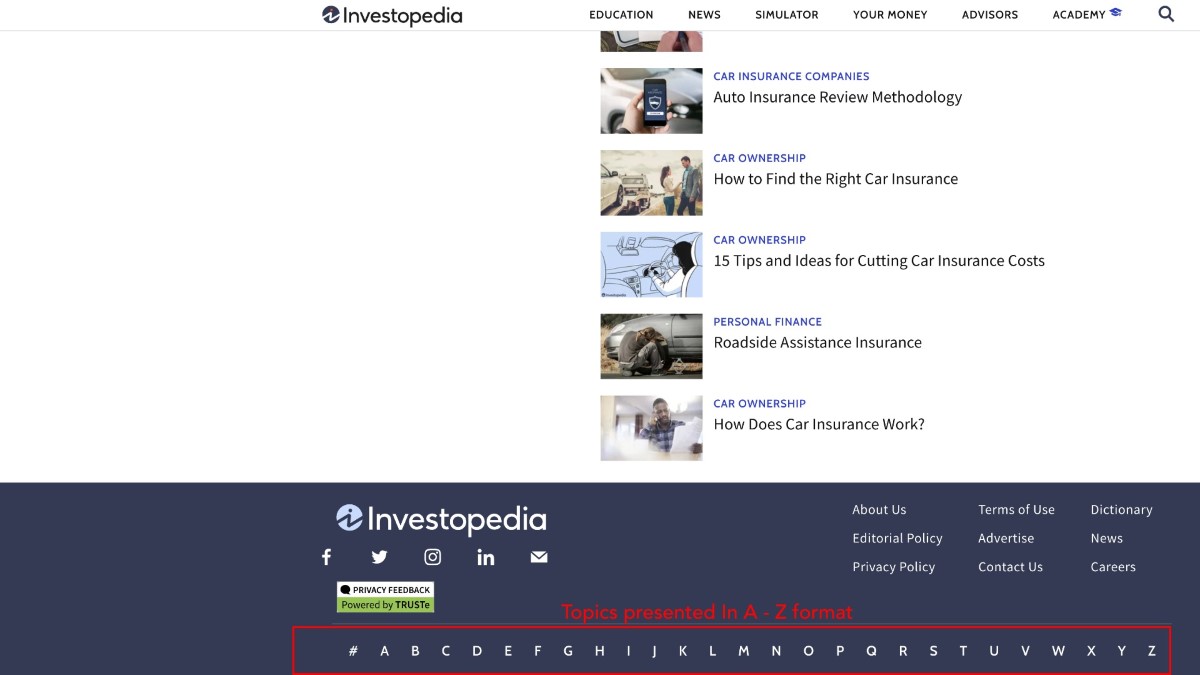Open Investopedia's Twitter icon
Image resolution: width=1200 pixels, height=675 pixels.
coord(379,557)
